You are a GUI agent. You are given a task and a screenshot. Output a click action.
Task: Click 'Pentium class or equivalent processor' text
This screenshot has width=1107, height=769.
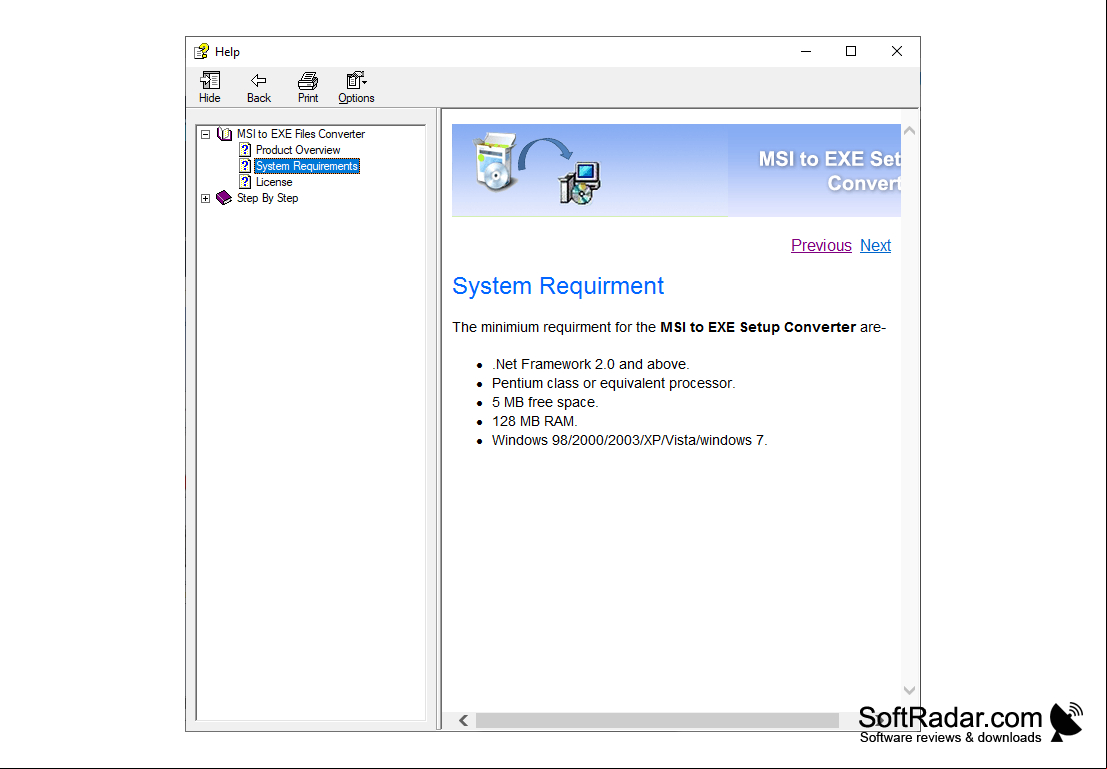[x=614, y=383]
